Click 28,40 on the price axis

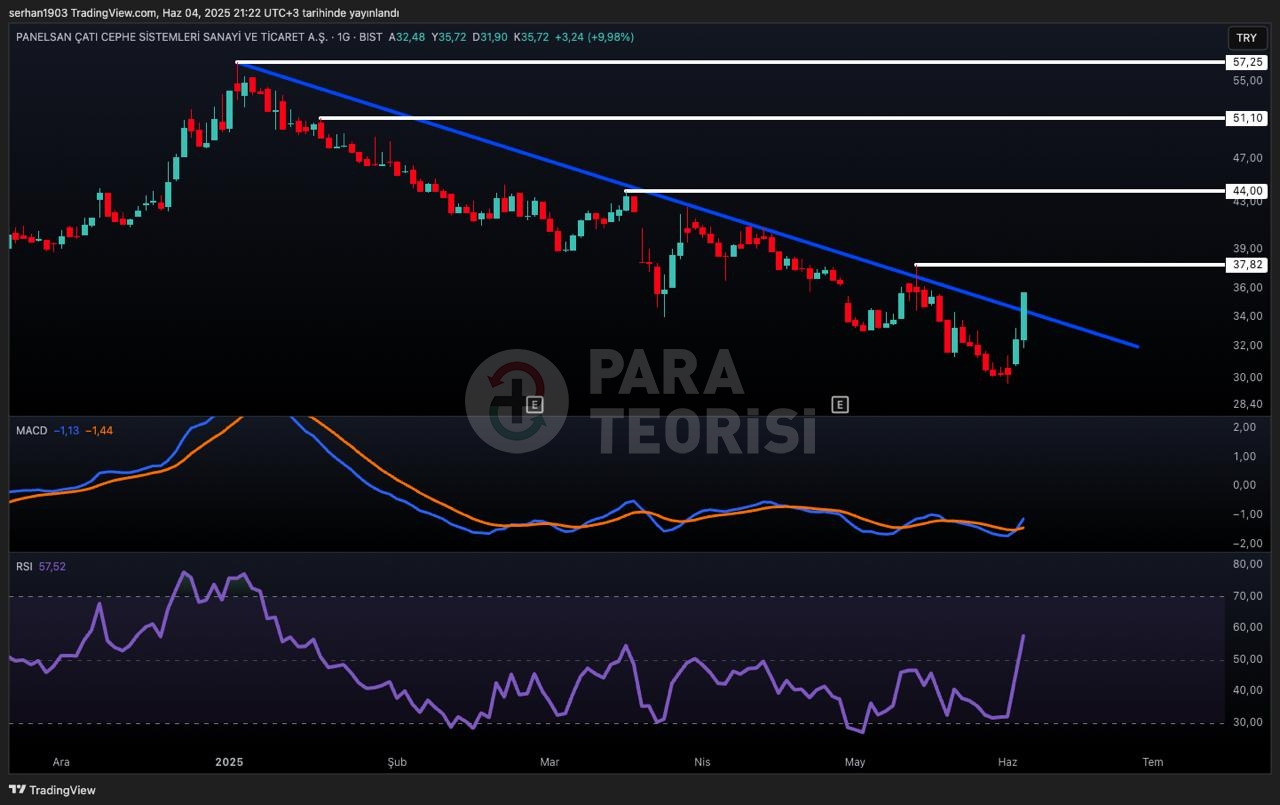tap(1247, 404)
